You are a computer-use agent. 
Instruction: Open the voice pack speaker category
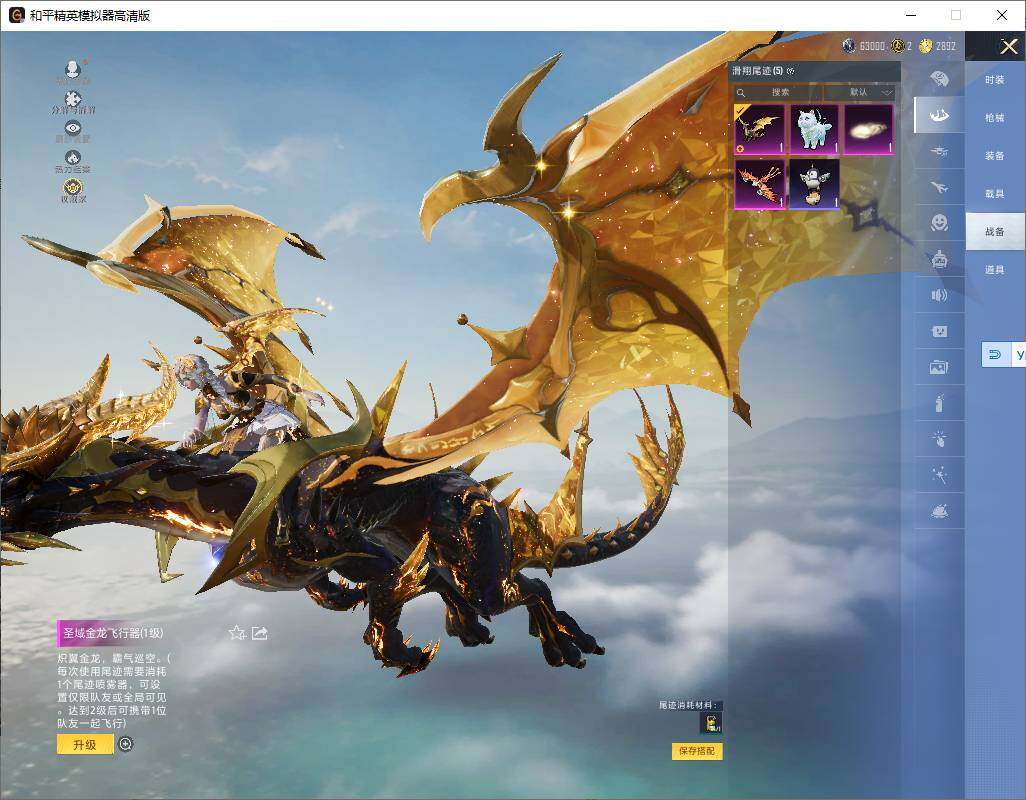click(x=939, y=295)
